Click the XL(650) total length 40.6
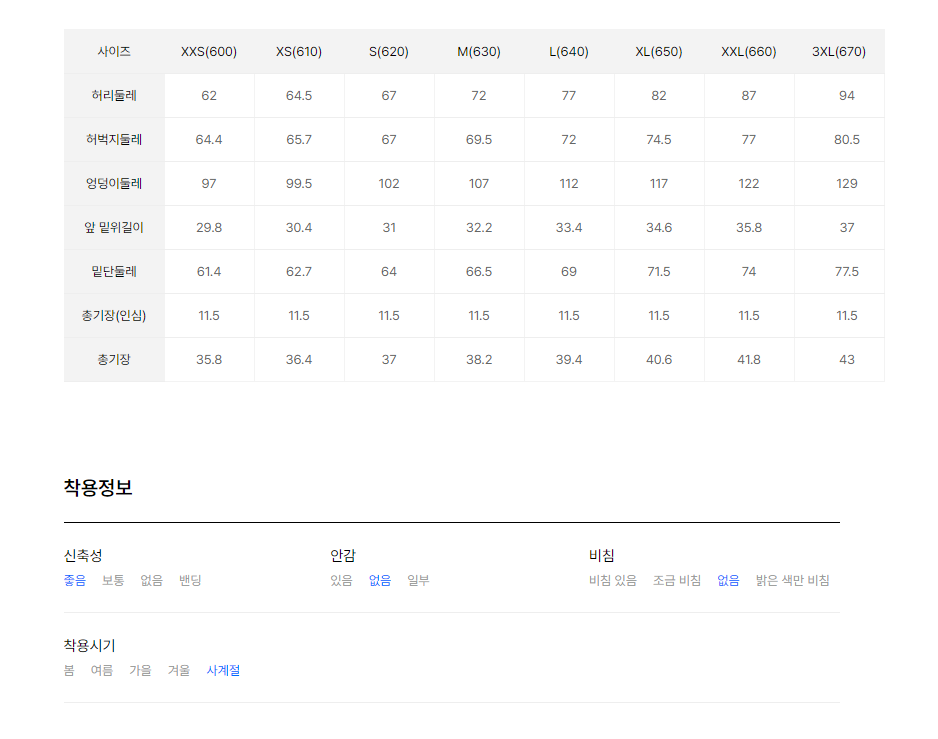The width and height of the screenshot is (938, 739). click(x=659, y=360)
